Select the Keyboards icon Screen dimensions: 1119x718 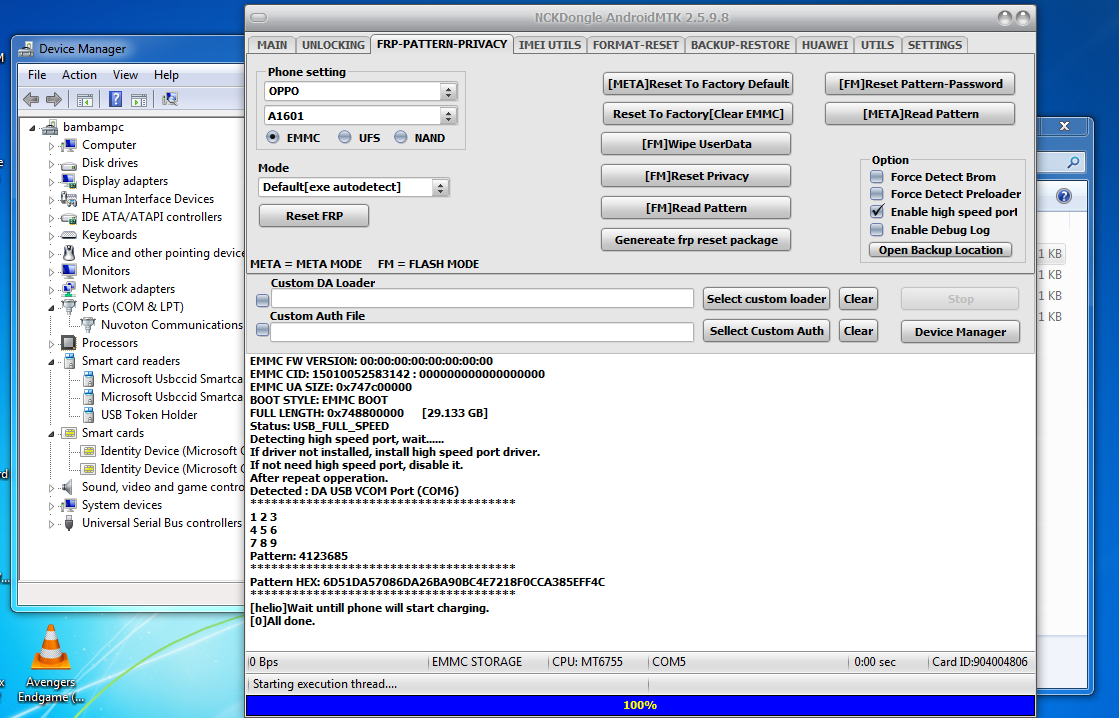(x=69, y=235)
